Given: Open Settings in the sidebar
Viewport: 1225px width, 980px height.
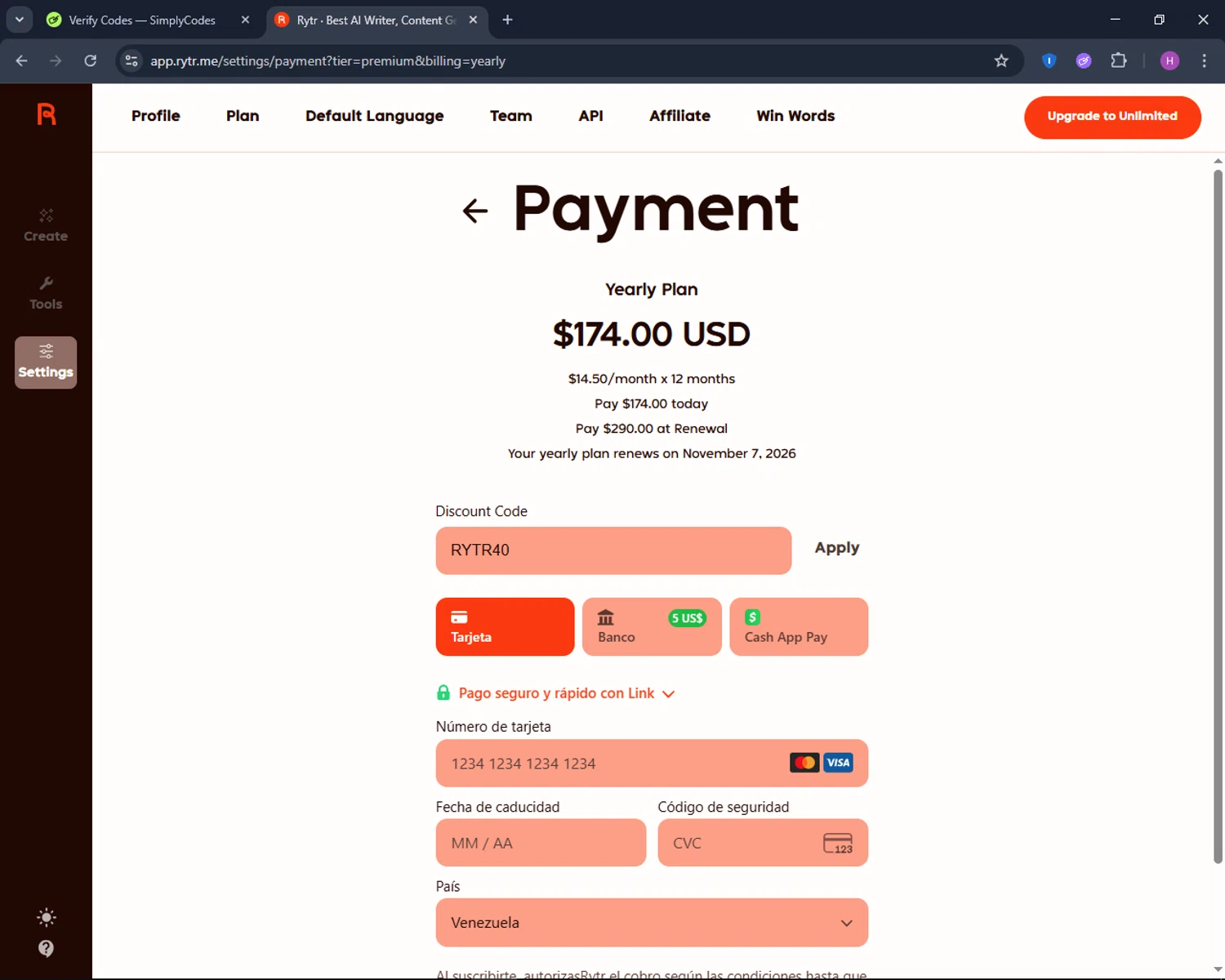Looking at the screenshot, I should click(46, 362).
